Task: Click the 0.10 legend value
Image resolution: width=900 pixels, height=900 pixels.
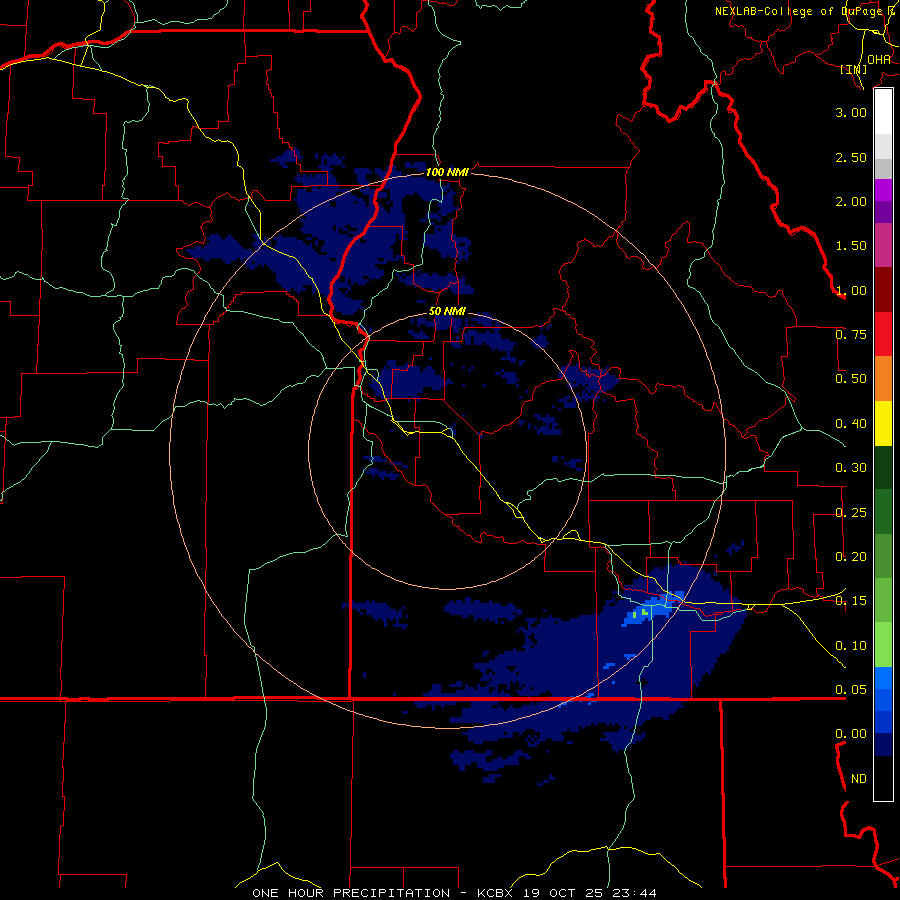Action: [x=851, y=646]
